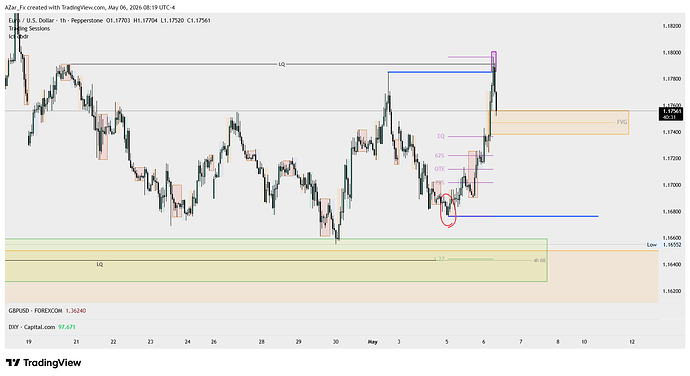Screen dimensions: 690x376
Task: Click the 1.17400 price axis label
Action: click(671, 132)
